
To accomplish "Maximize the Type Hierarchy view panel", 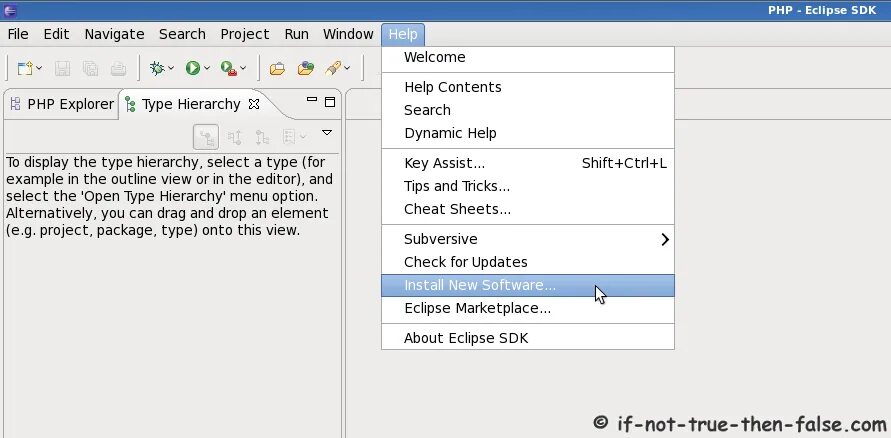I will (x=331, y=101).
